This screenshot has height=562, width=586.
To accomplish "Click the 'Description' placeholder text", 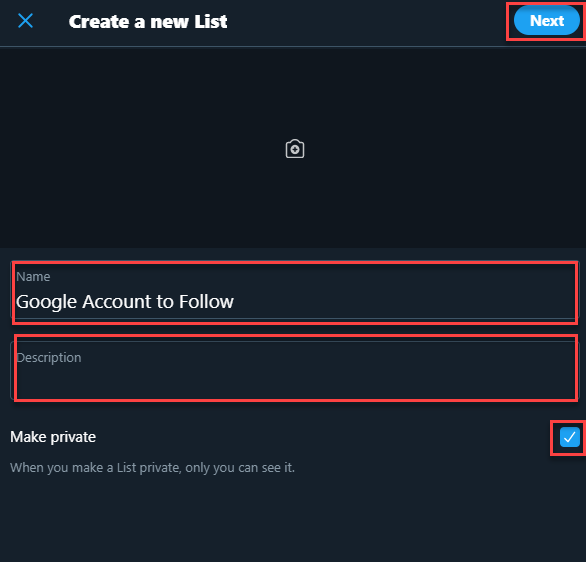I will coord(49,358).
